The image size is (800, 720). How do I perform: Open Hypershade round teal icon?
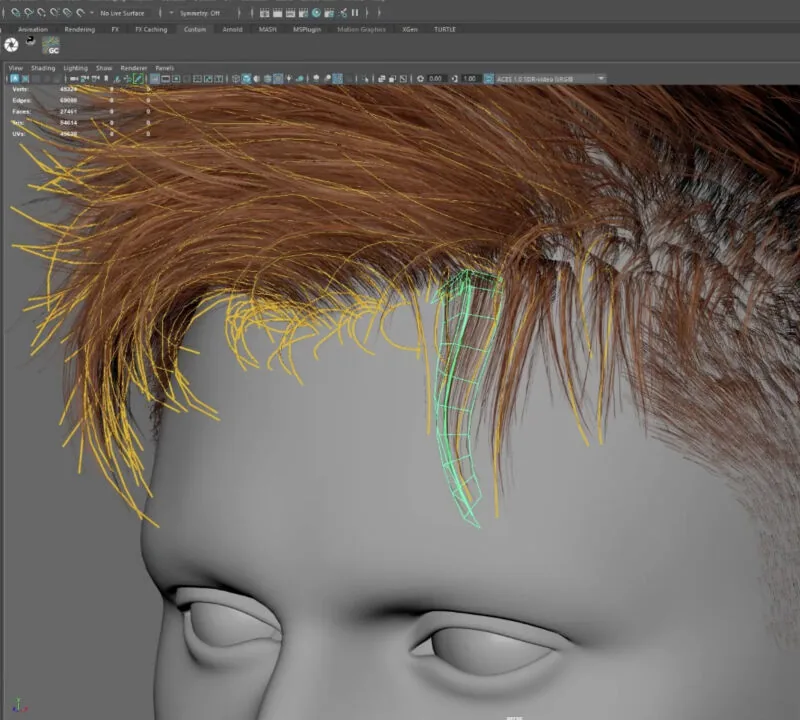pyautogui.click(x=316, y=13)
